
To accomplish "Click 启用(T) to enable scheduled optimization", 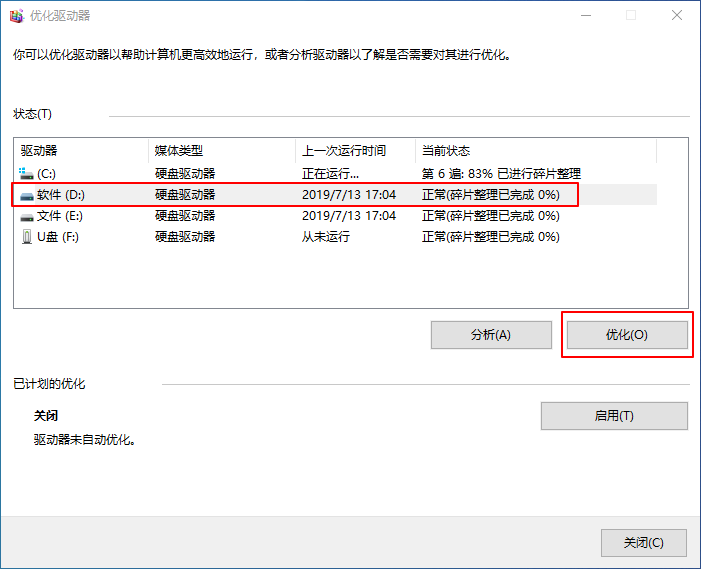I will 614,416.
